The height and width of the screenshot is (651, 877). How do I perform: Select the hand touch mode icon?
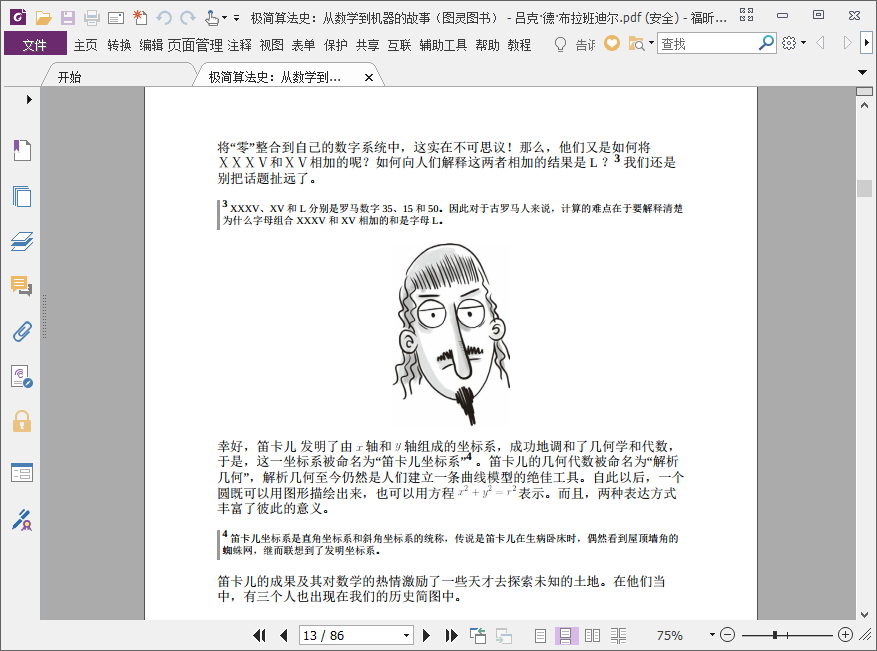pyautogui.click(x=211, y=18)
